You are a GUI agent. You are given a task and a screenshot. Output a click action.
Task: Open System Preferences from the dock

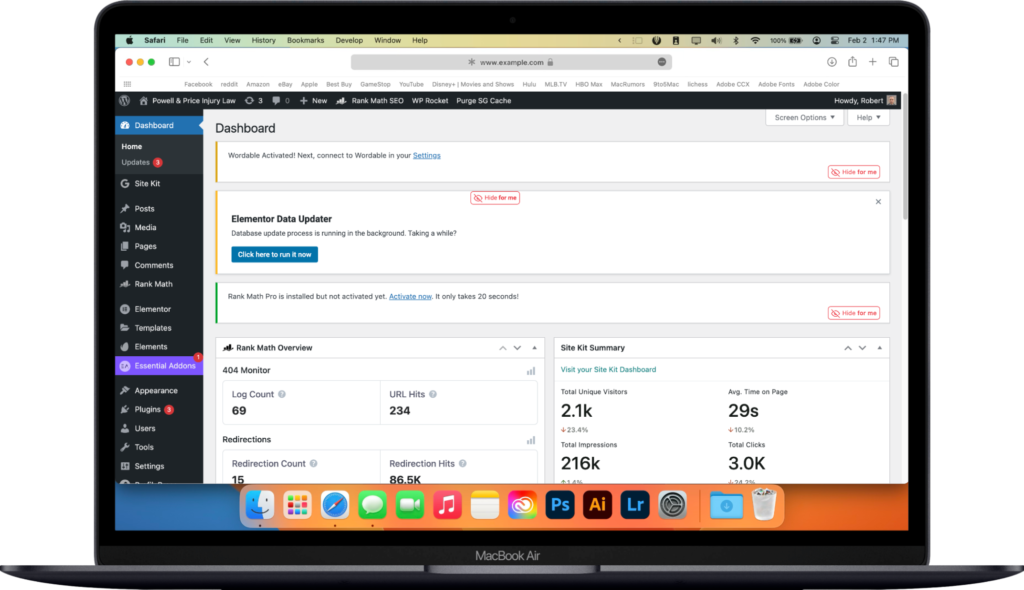[673, 506]
